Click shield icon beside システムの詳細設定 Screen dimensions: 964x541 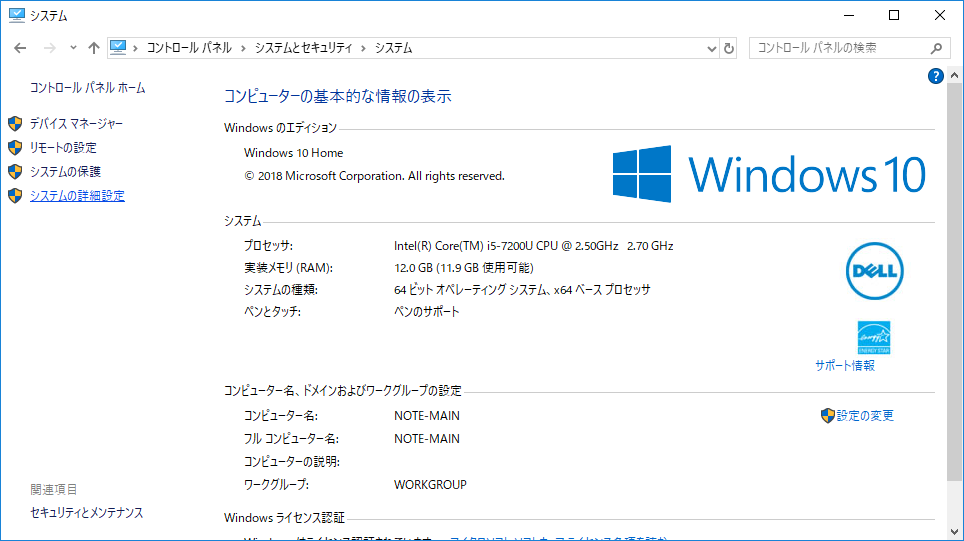(15, 195)
